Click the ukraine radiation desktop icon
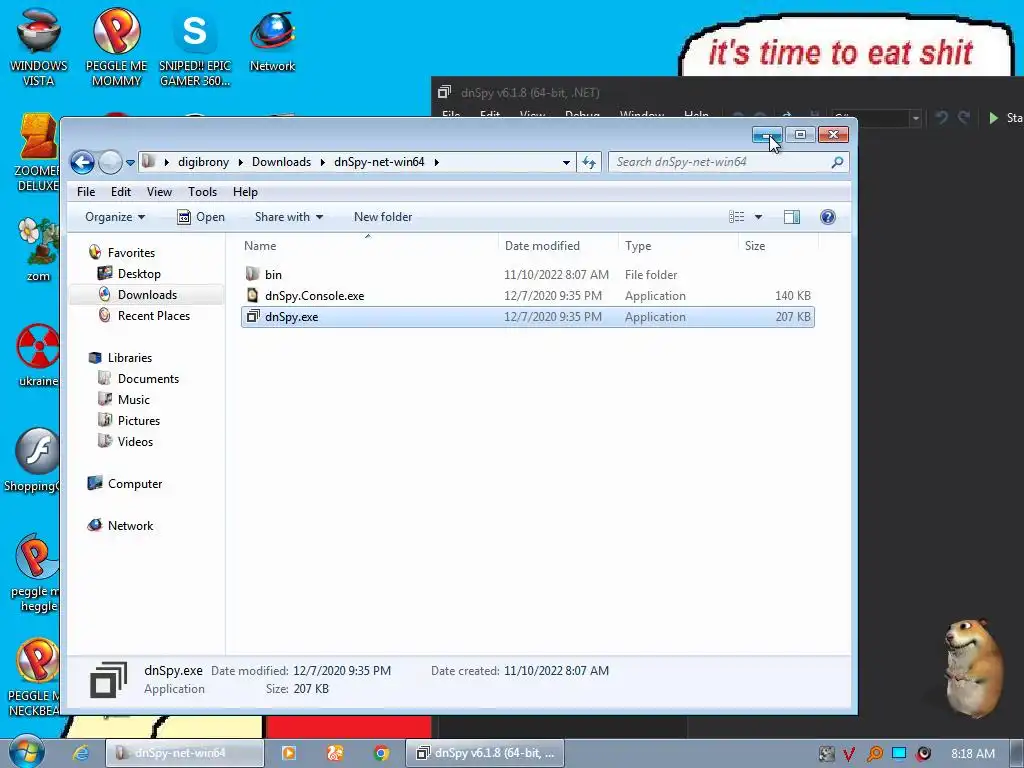 point(38,355)
